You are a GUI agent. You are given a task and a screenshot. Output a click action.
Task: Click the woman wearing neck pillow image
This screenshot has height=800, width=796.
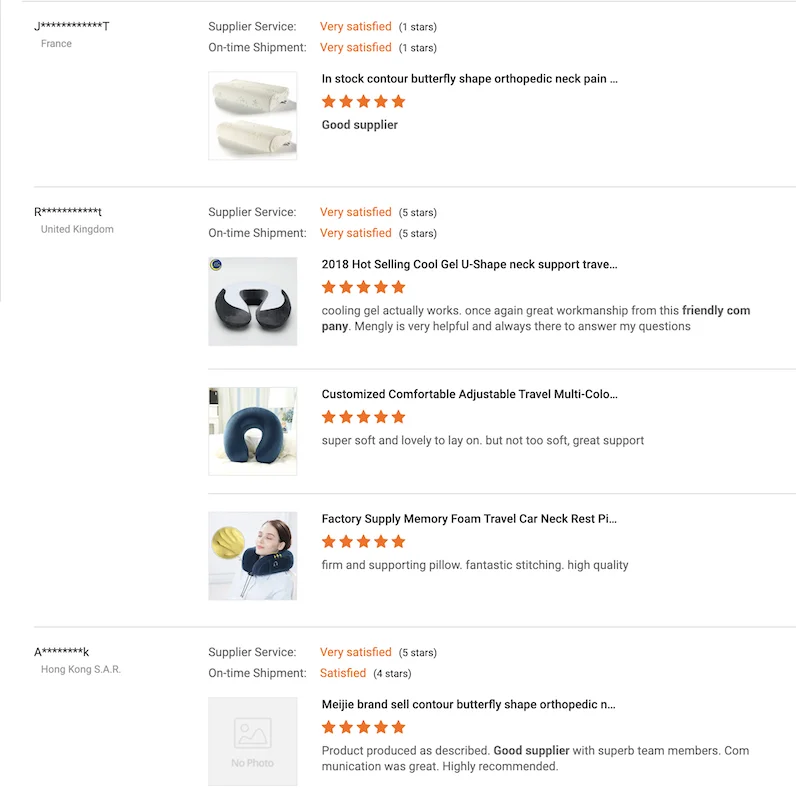[253, 556]
